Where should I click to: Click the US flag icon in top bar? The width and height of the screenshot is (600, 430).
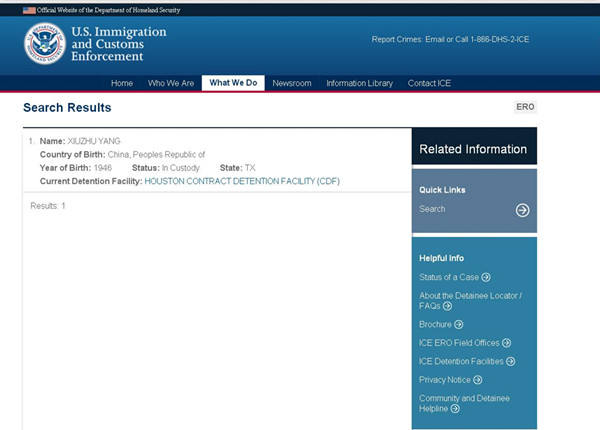[x=29, y=9]
